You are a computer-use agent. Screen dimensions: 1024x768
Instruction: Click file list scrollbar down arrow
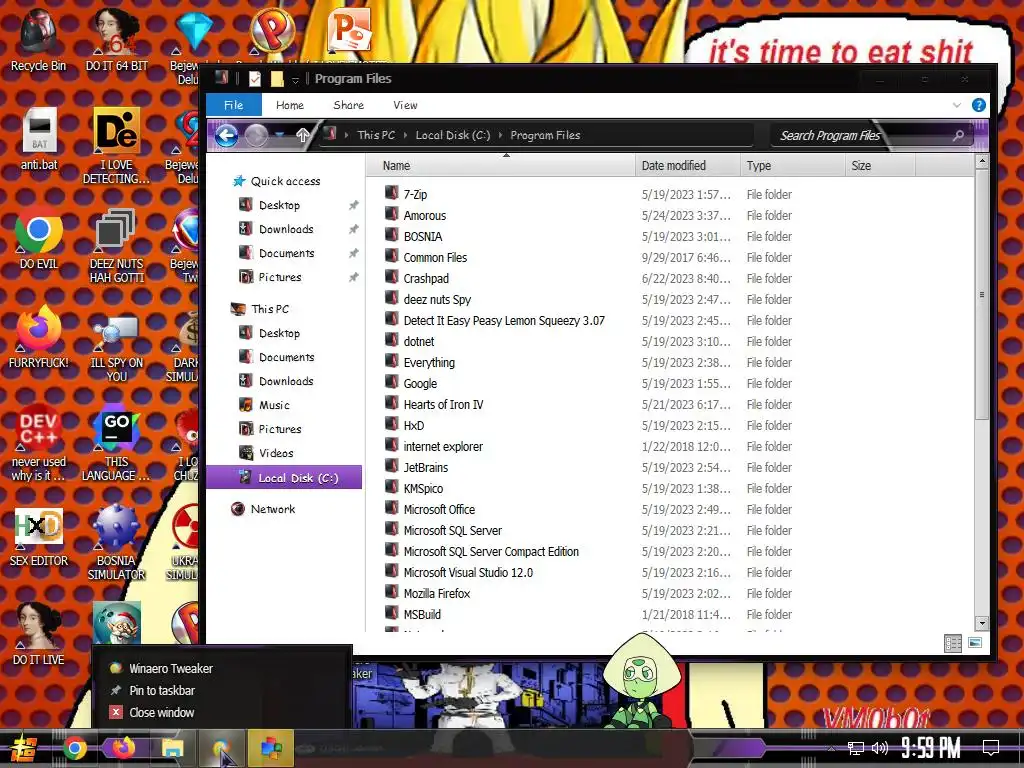tap(981, 623)
